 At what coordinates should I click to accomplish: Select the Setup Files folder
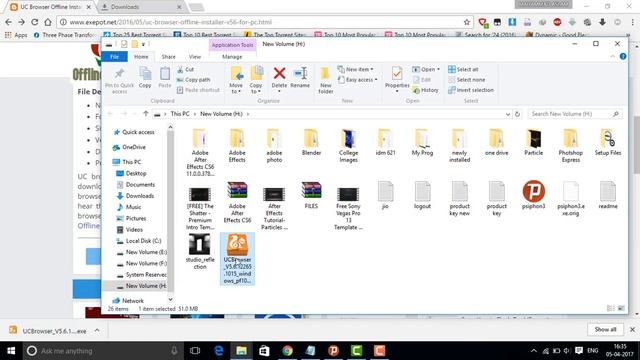pyautogui.click(x=608, y=142)
